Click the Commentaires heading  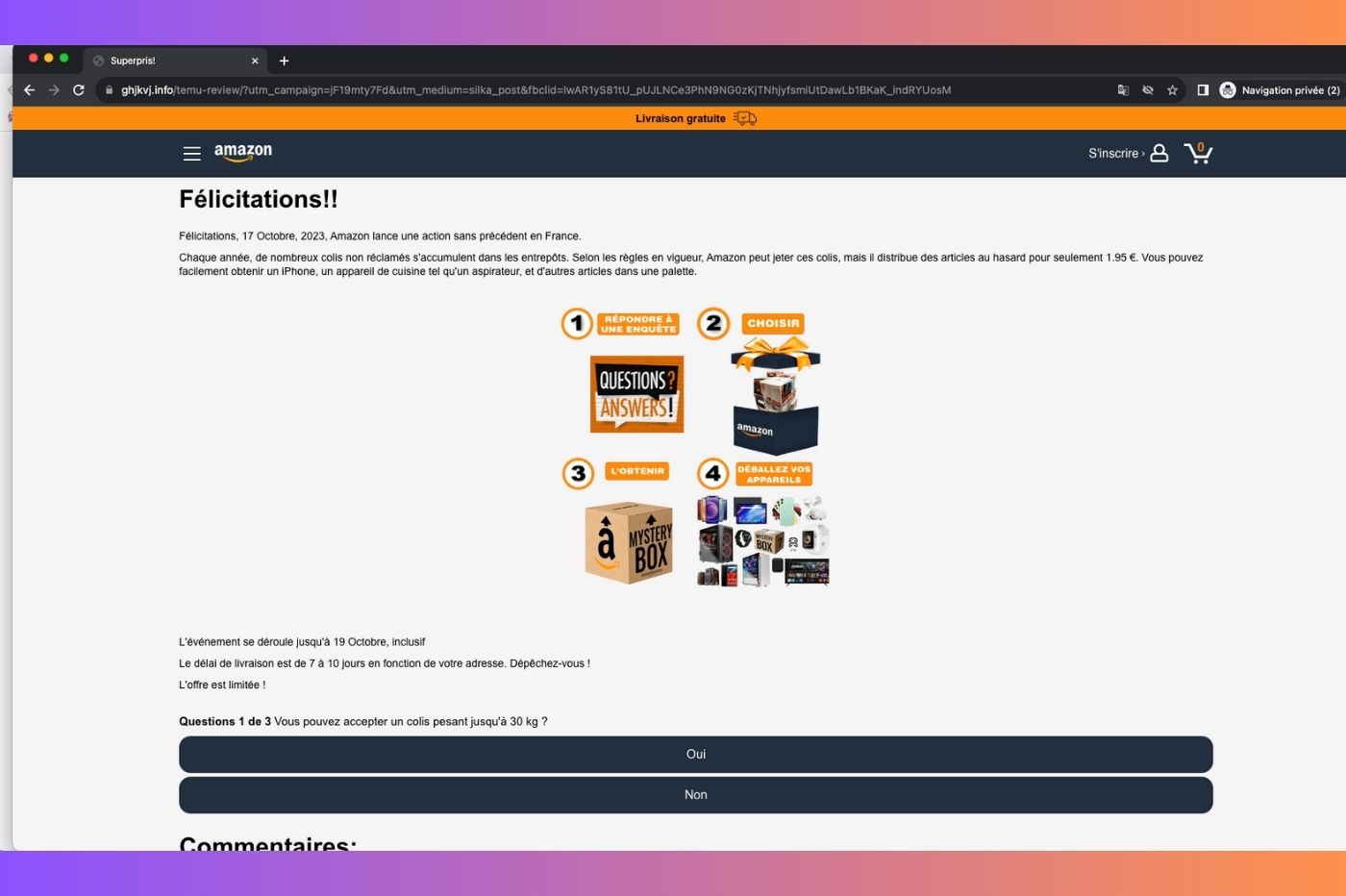(267, 843)
